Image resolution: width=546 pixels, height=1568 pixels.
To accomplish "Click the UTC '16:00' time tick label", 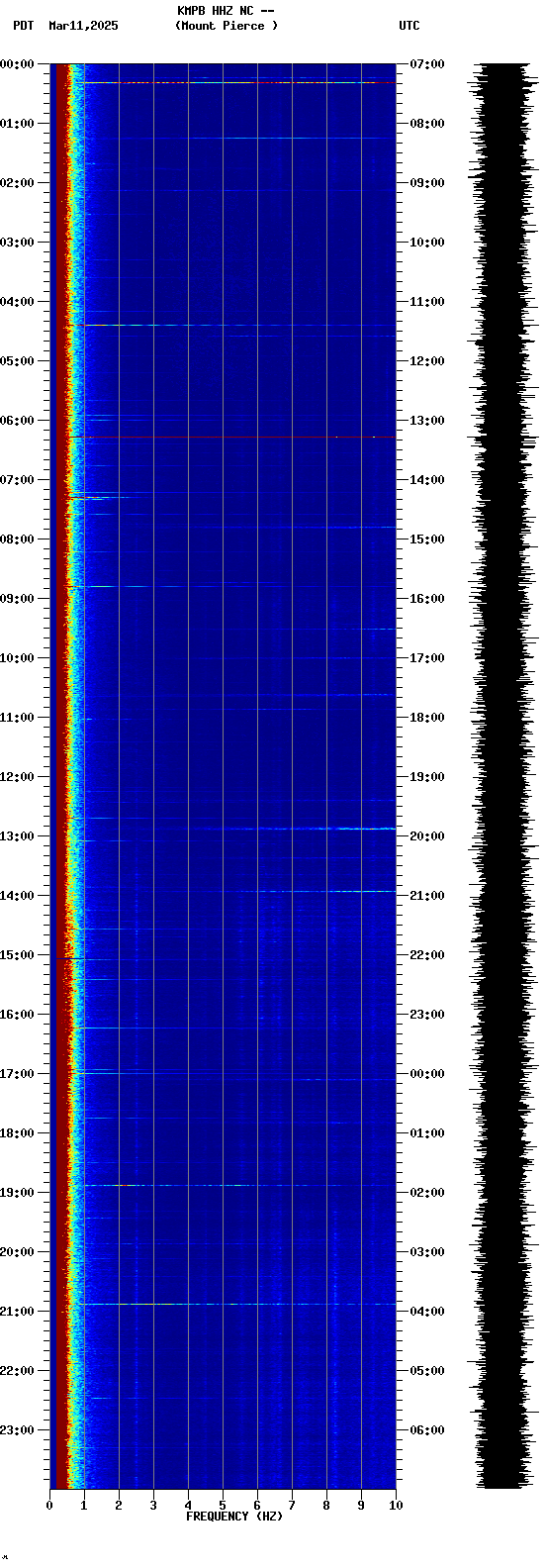I will (427, 599).
